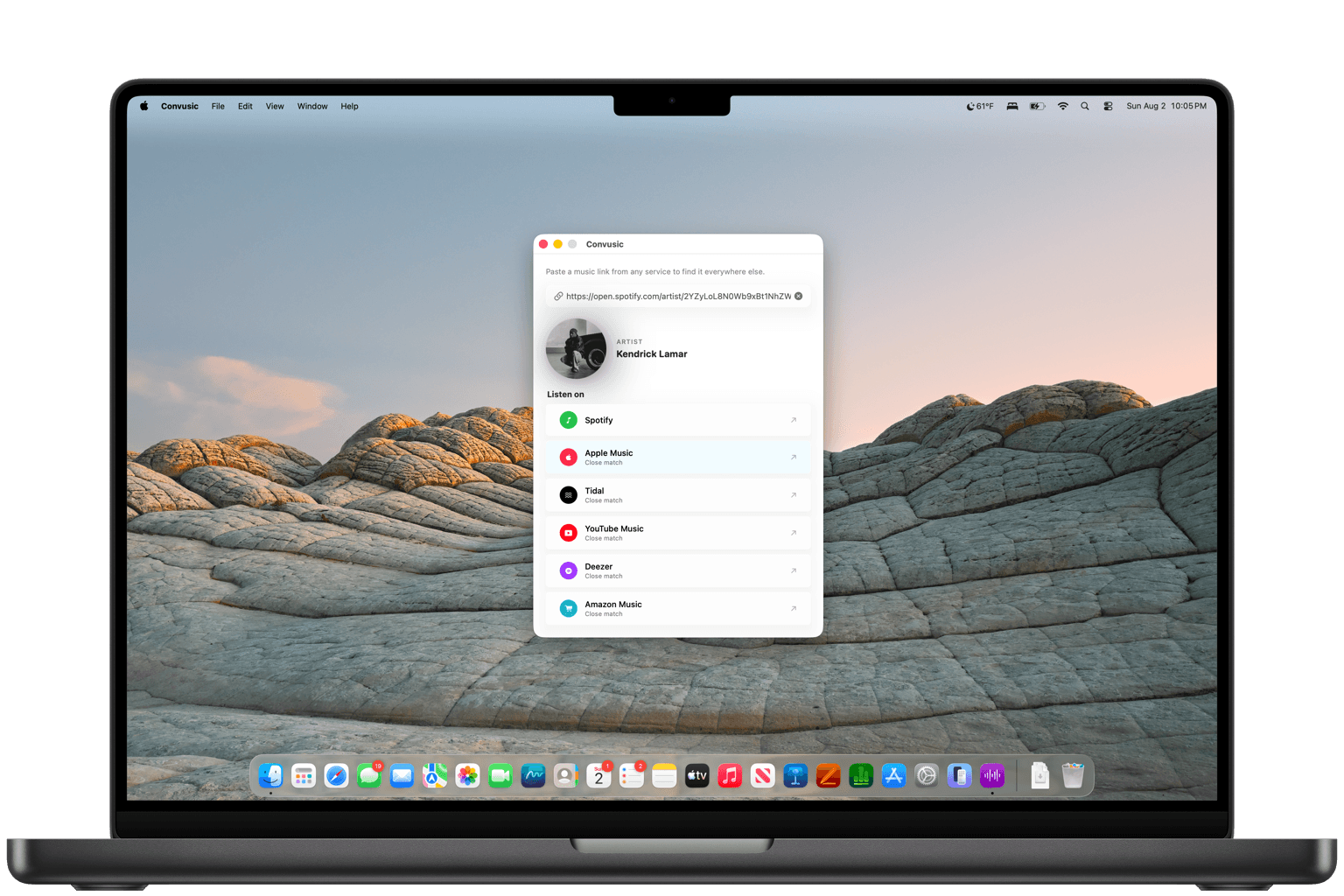The width and height of the screenshot is (1344, 896).
Task: Open the View menu
Action: (x=275, y=107)
